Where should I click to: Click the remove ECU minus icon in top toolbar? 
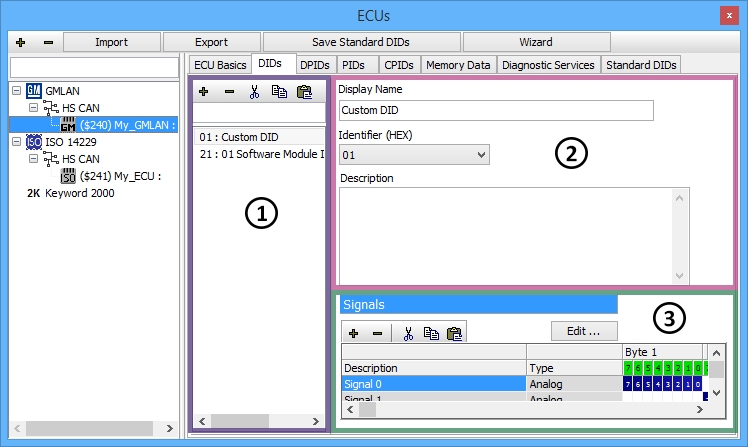coord(48,42)
